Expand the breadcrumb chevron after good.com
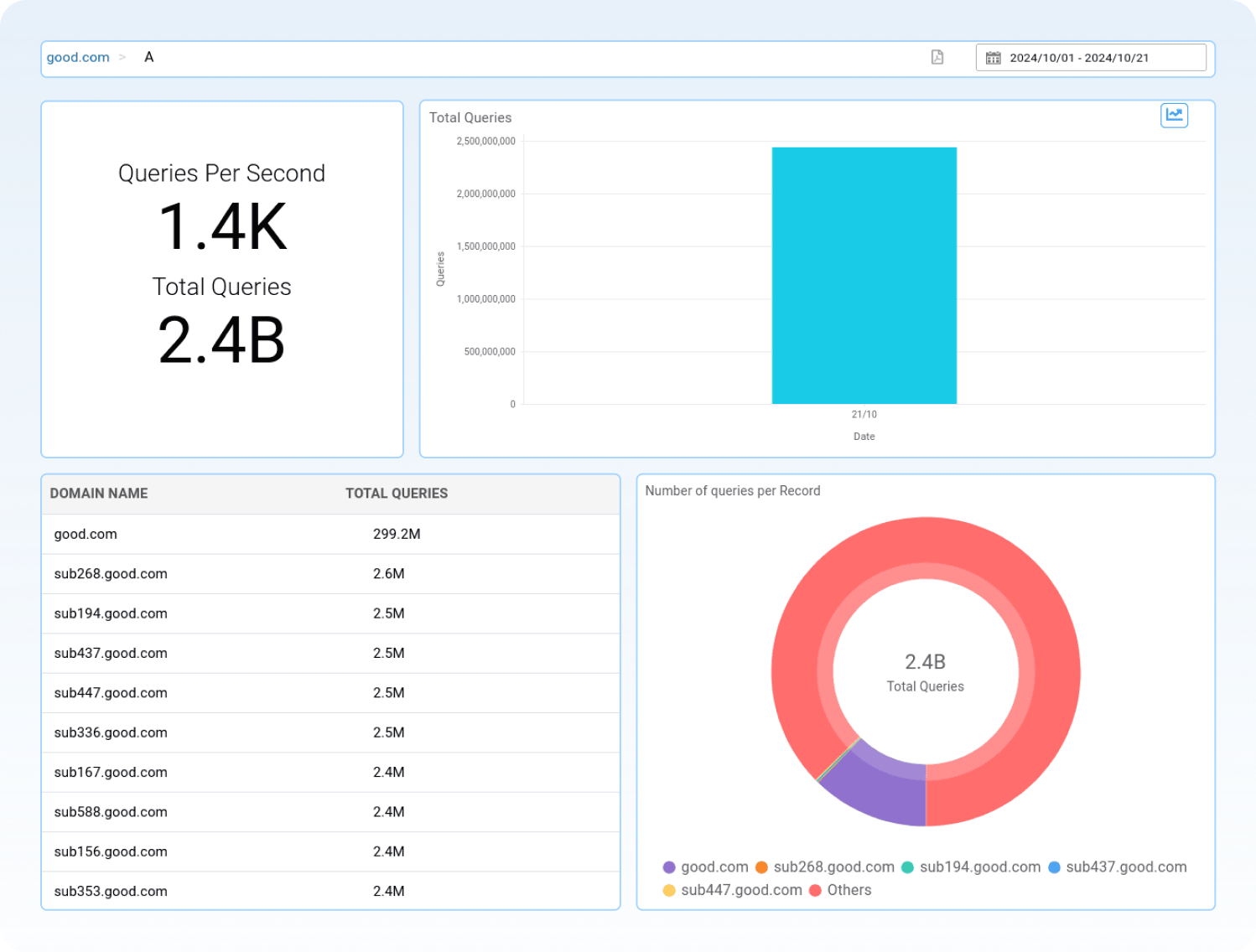 (123, 57)
